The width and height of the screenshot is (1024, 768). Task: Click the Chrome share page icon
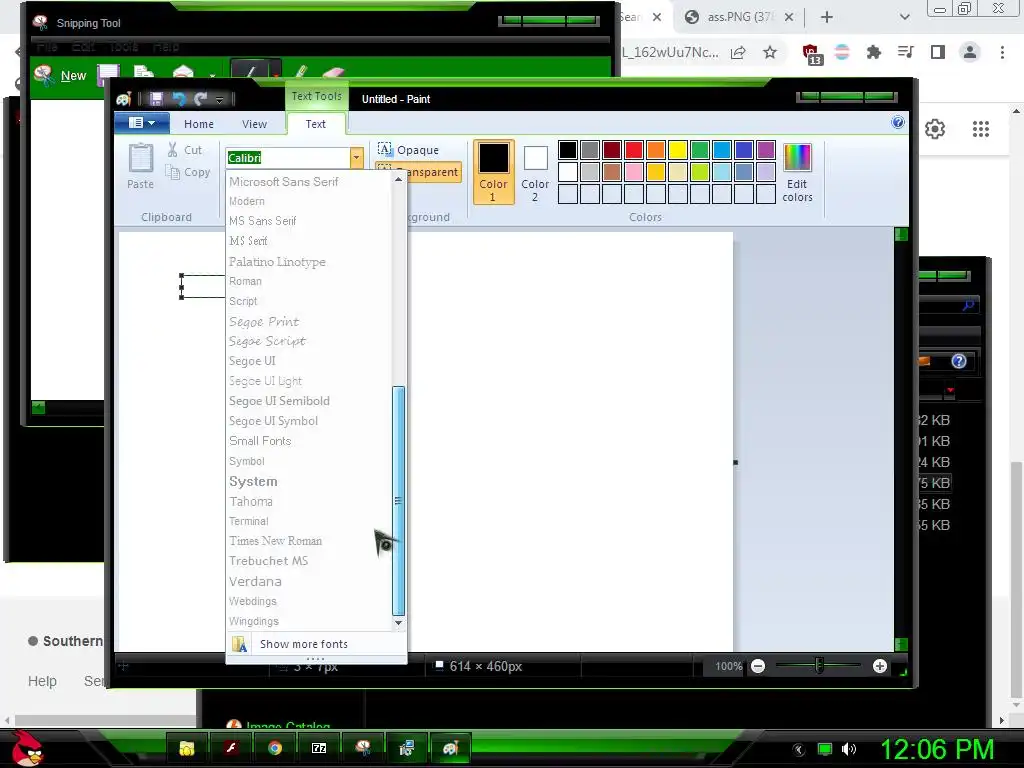tap(738, 53)
